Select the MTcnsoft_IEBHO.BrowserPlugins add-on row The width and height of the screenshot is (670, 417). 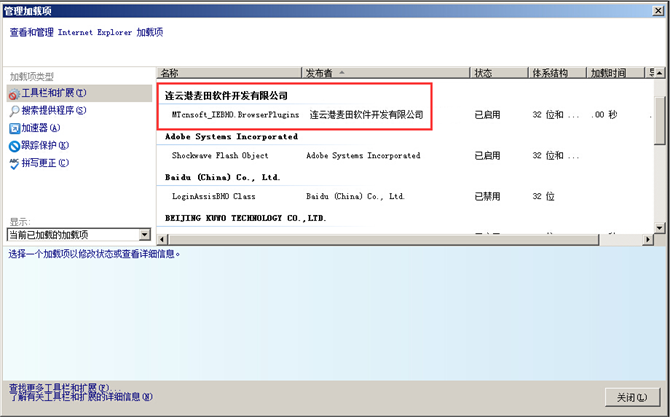pos(235,115)
